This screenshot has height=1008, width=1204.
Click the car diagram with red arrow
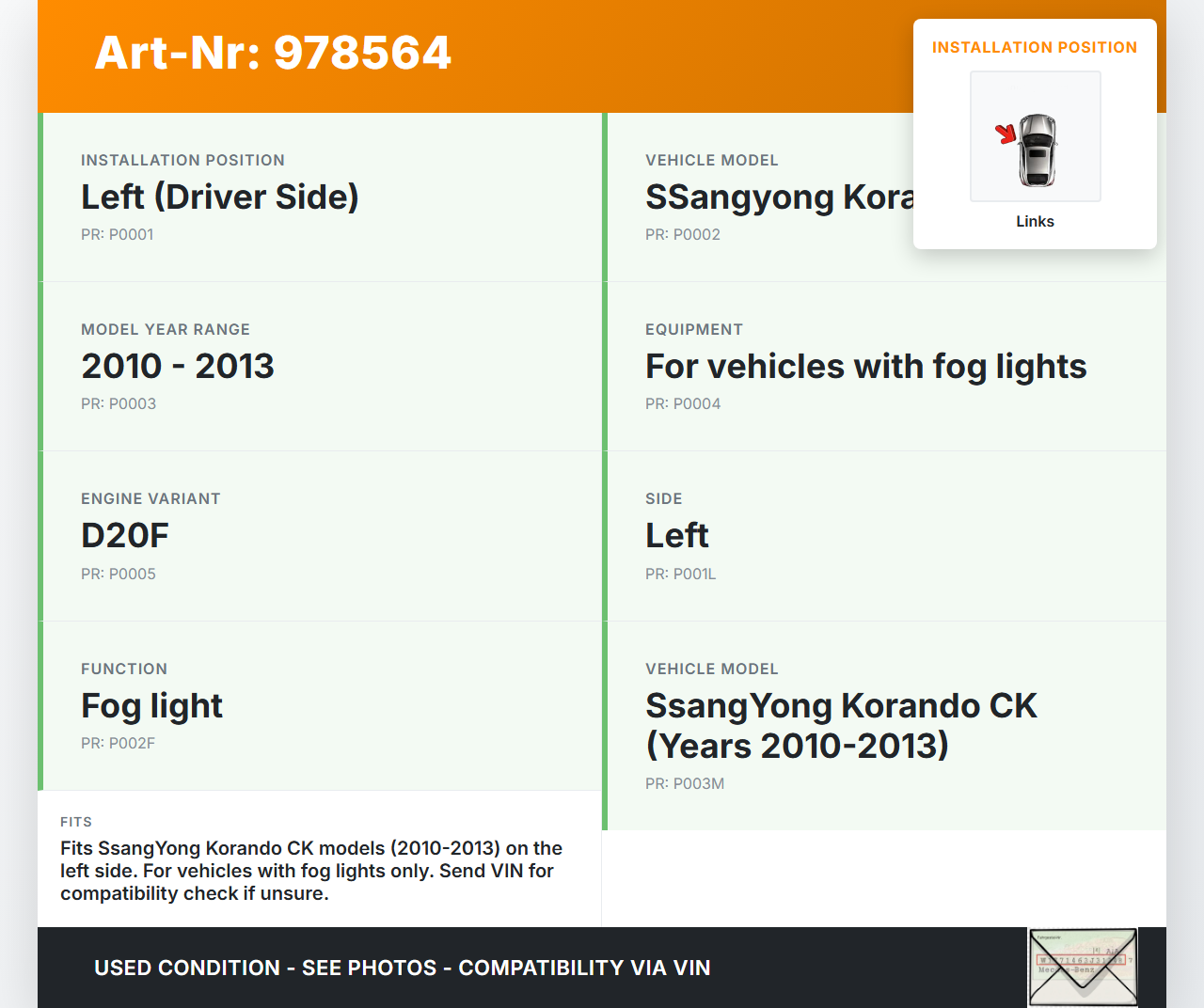[1035, 136]
